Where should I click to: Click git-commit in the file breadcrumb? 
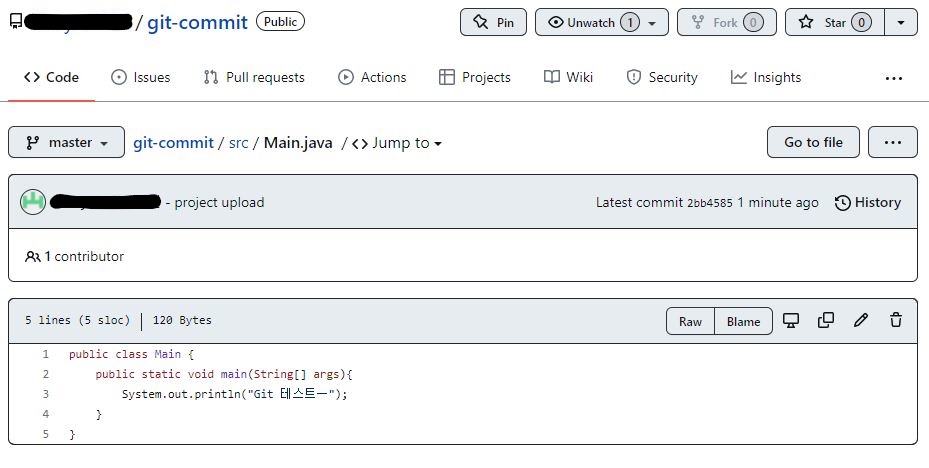pyautogui.click(x=173, y=143)
